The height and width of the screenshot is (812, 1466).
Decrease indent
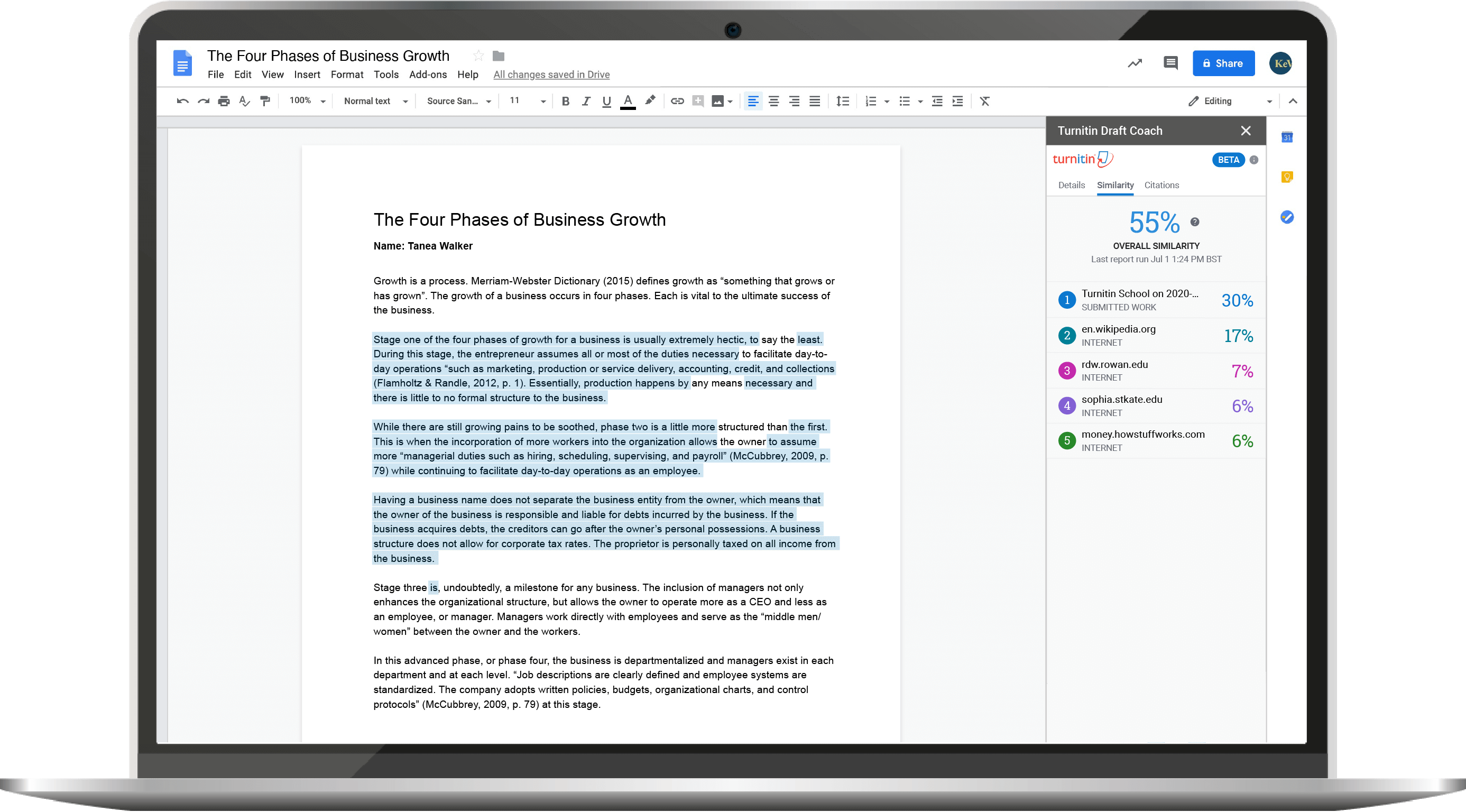tap(937, 101)
